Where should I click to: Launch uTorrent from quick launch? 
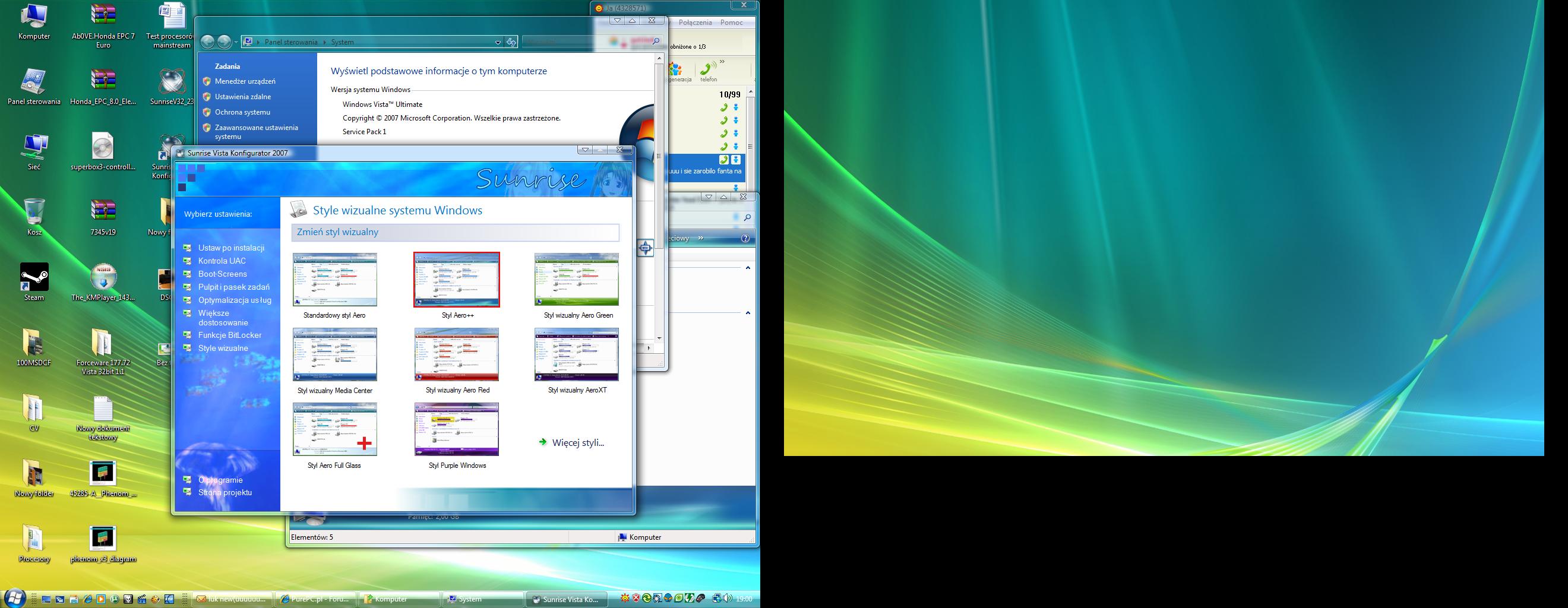point(115,600)
